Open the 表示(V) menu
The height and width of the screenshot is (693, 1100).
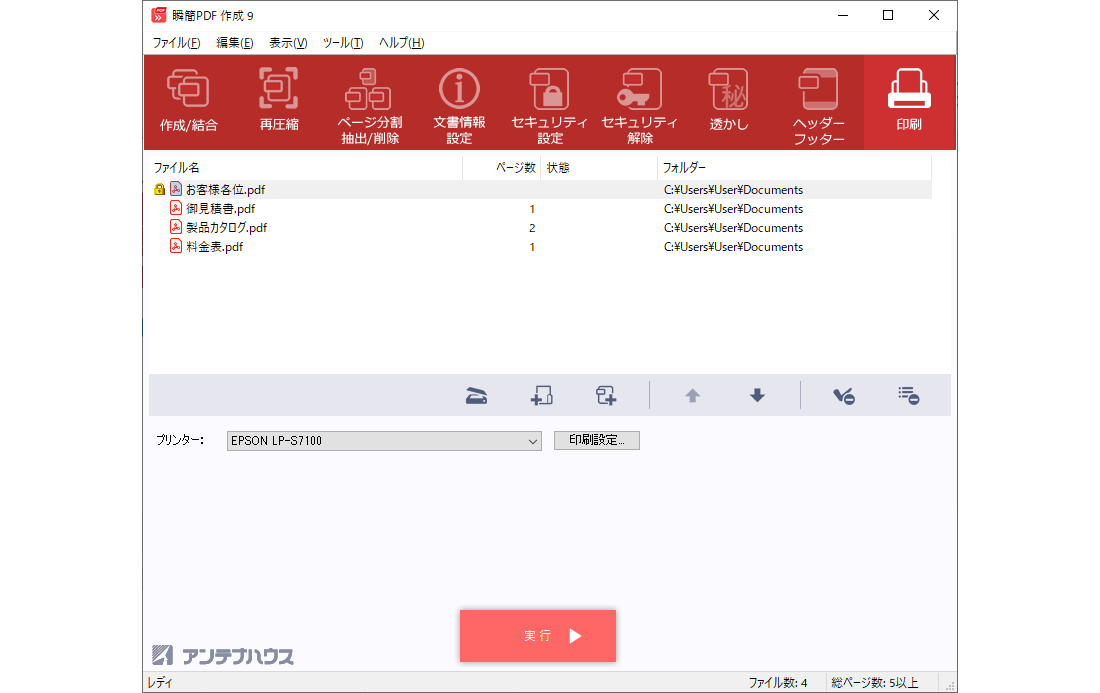[x=288, y=43]
